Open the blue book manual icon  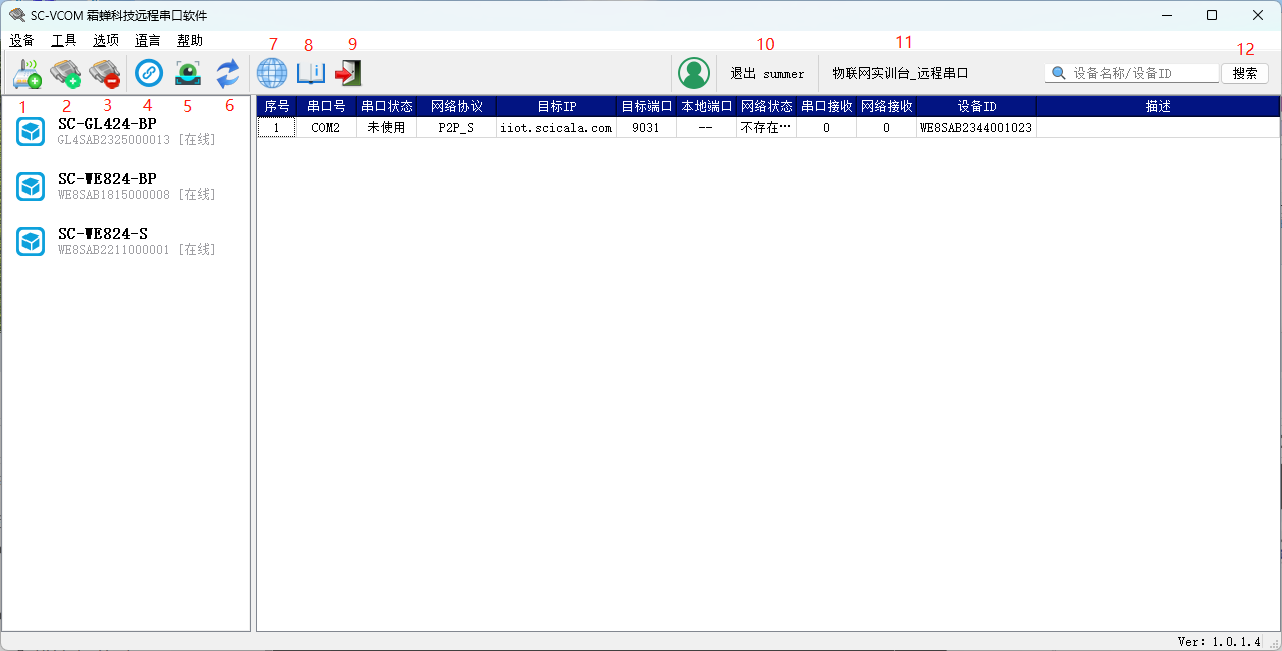[310, 73]
